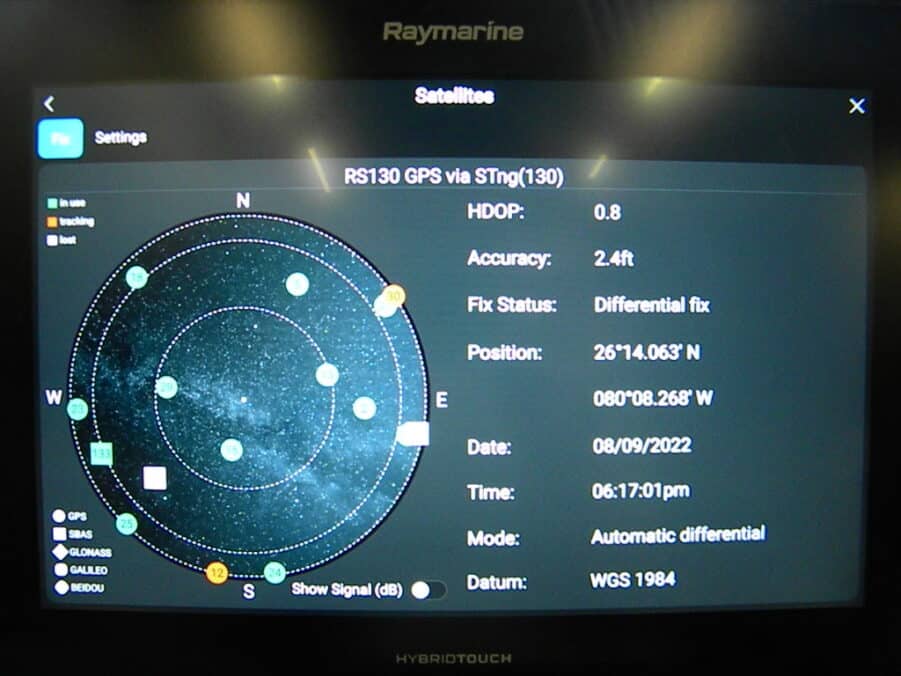Open the Settings item

(122, 137)
